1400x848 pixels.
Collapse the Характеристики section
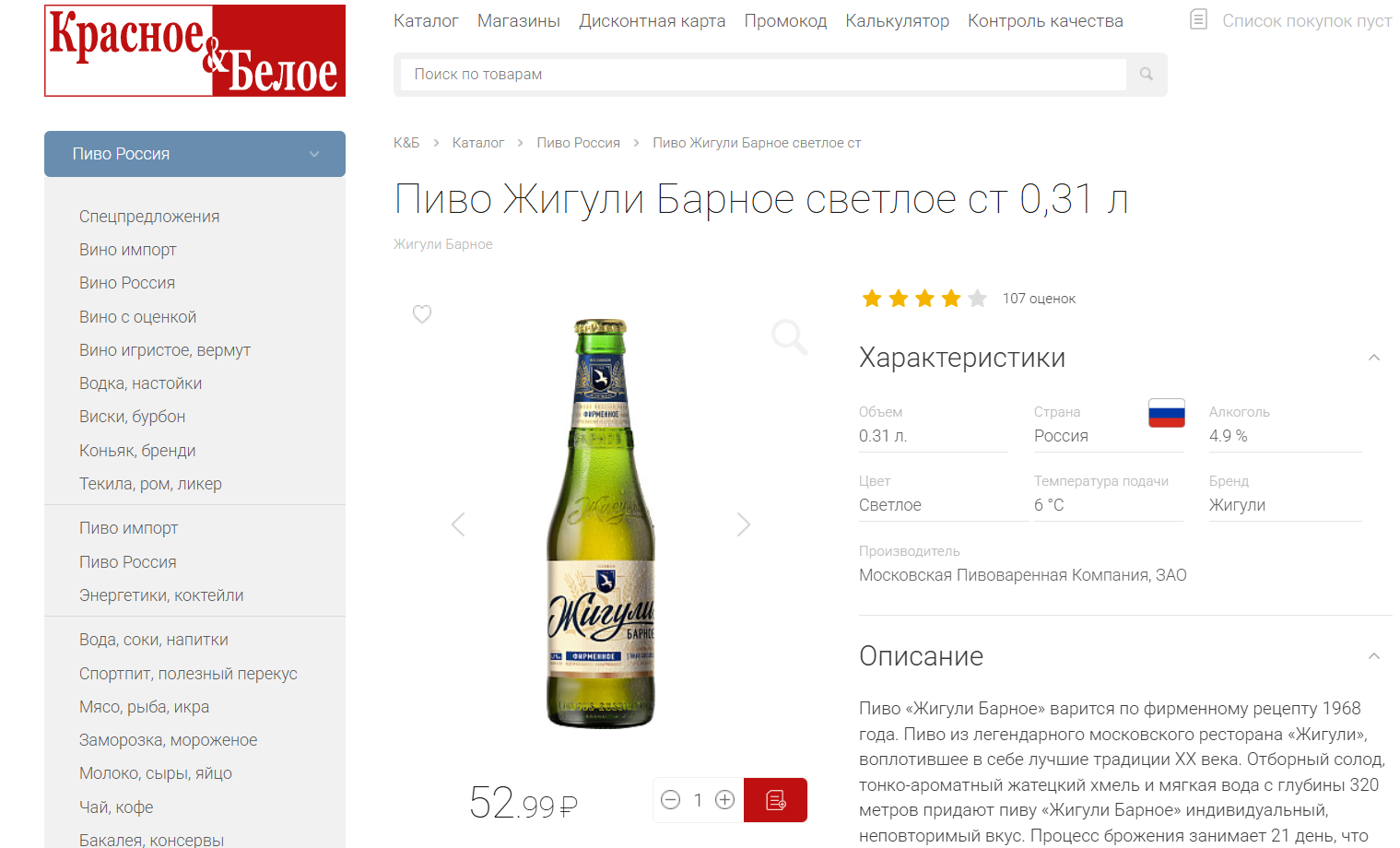[1374, 358]
